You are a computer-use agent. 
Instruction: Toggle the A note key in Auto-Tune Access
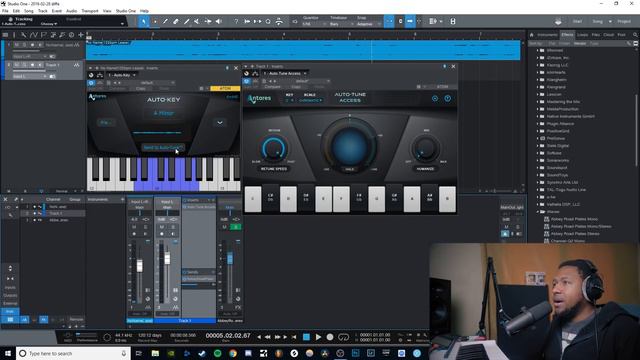tap(412, 199)
